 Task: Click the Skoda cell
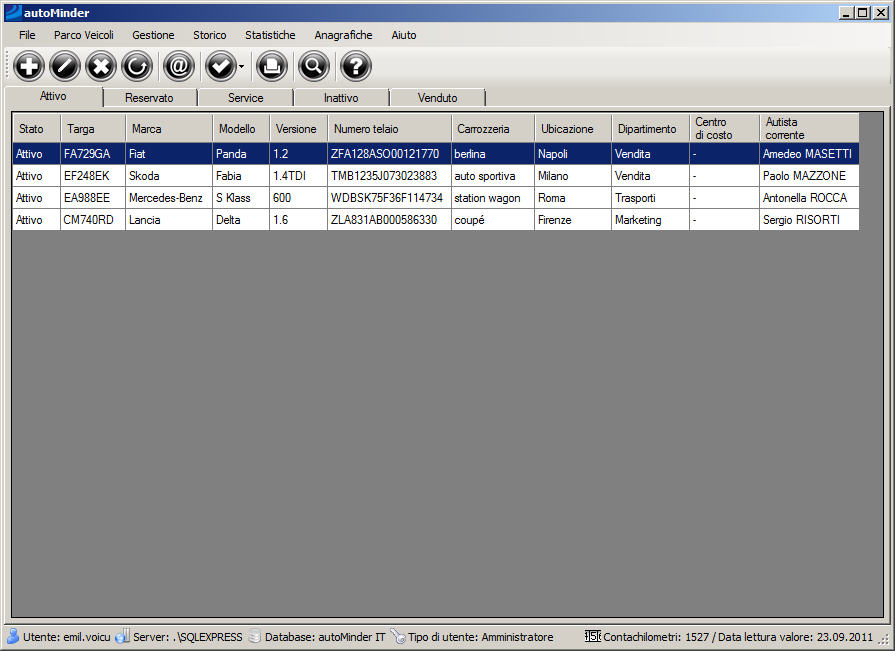[x=168, y=176]
